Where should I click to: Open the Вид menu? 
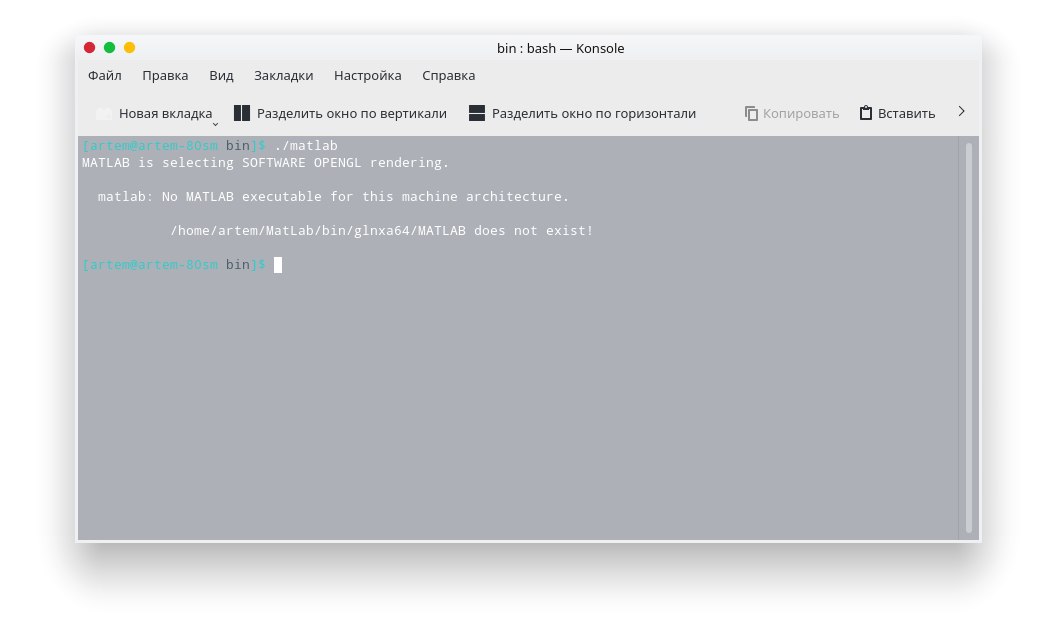click(221, 75)
